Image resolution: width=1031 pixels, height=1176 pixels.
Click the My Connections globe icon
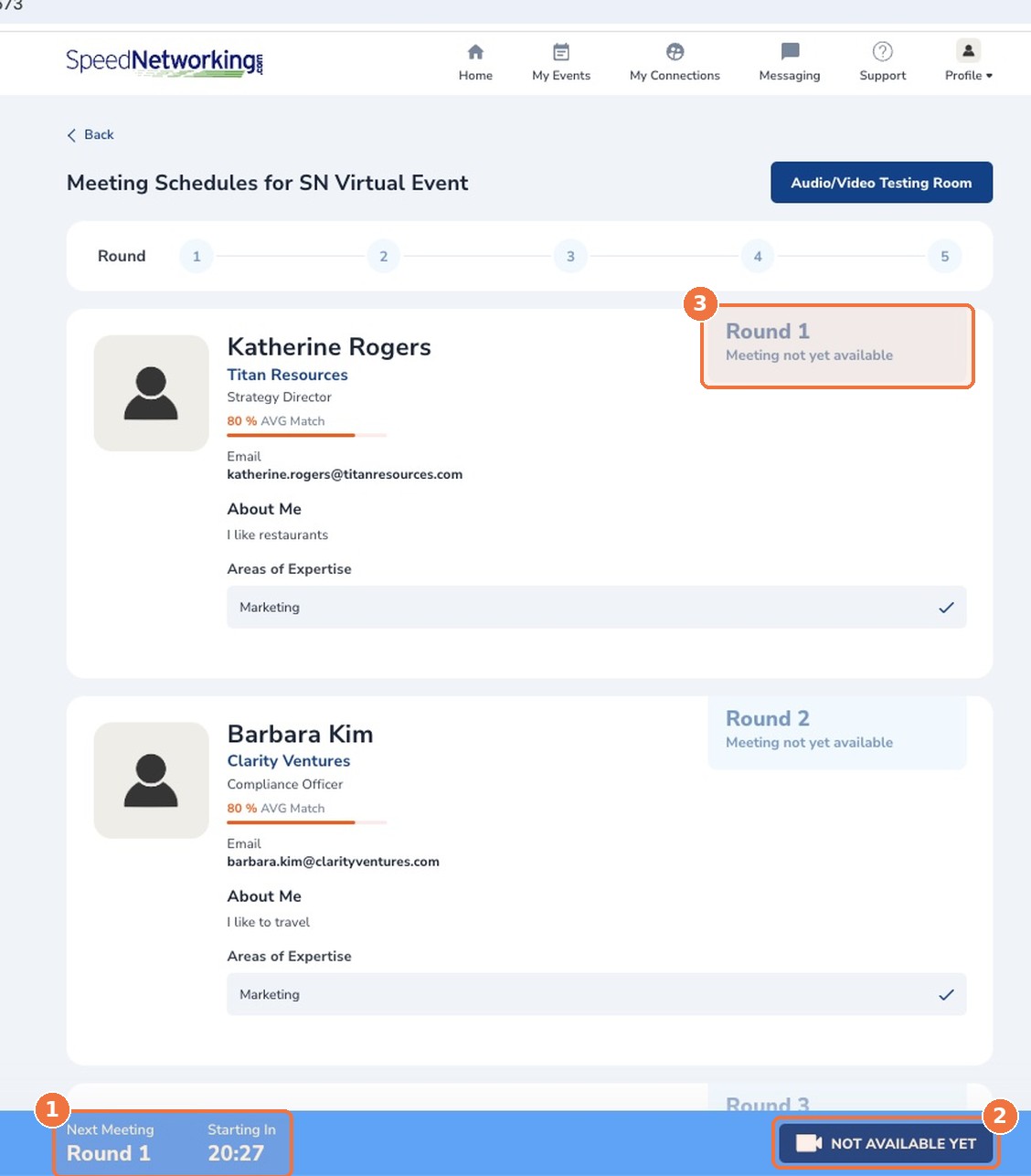point(675,52)
